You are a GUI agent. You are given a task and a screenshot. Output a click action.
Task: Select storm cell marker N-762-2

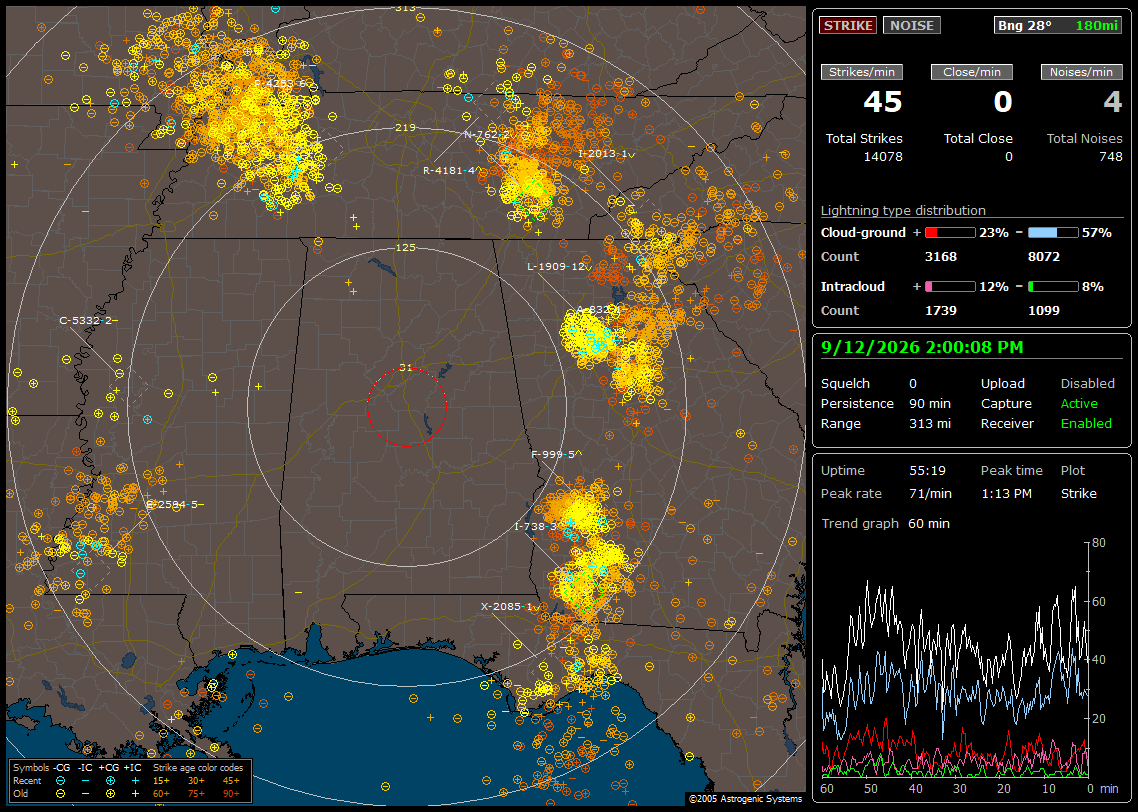(486, 134)
